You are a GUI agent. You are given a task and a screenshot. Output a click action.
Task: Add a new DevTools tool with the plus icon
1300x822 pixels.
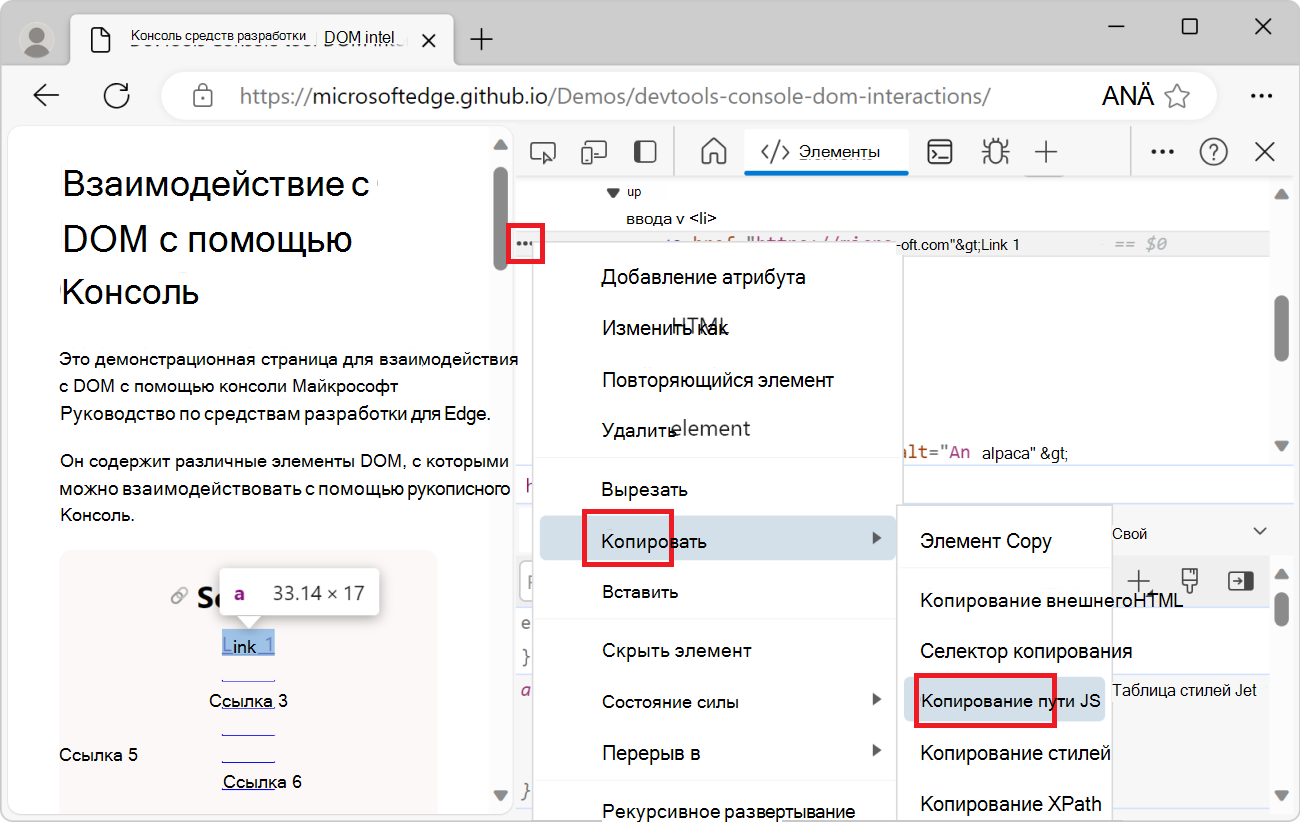click(x=1046, y=151)
